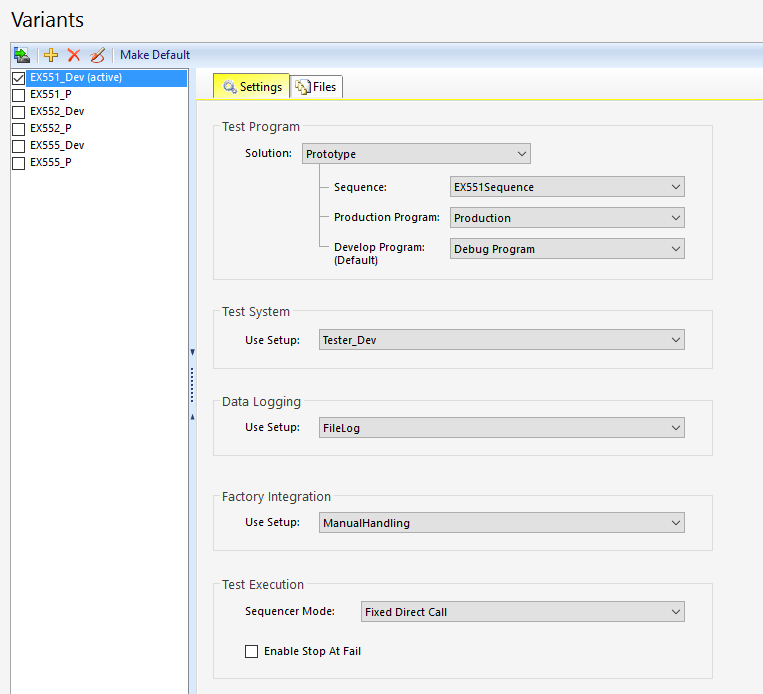Click the splitter collapse down arrow
Image resolution: width=763 pixels, height=694 pixels.
click(x=192, y=352)
